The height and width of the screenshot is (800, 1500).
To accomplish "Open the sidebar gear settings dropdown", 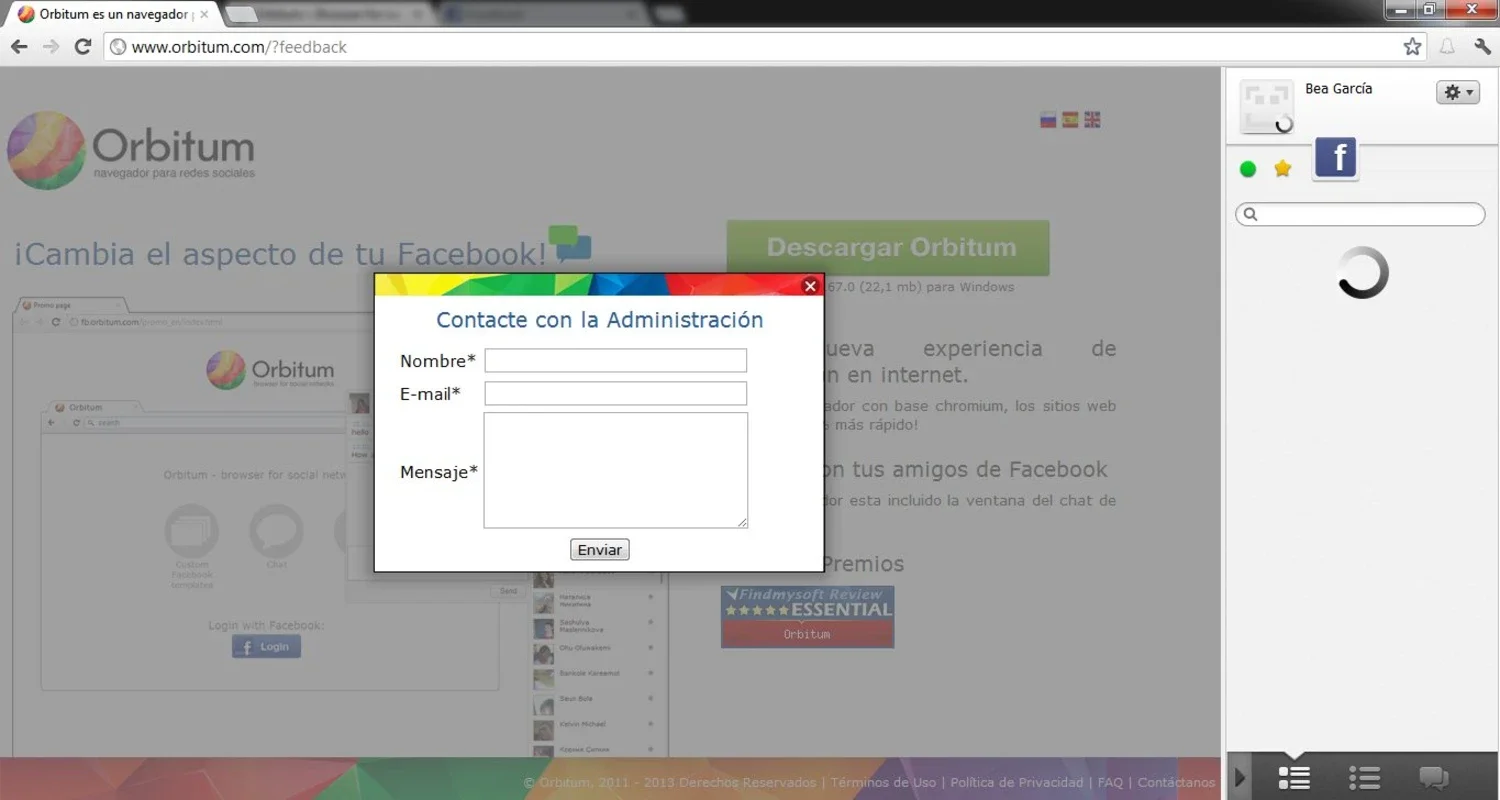I will tap(1457, 92).
